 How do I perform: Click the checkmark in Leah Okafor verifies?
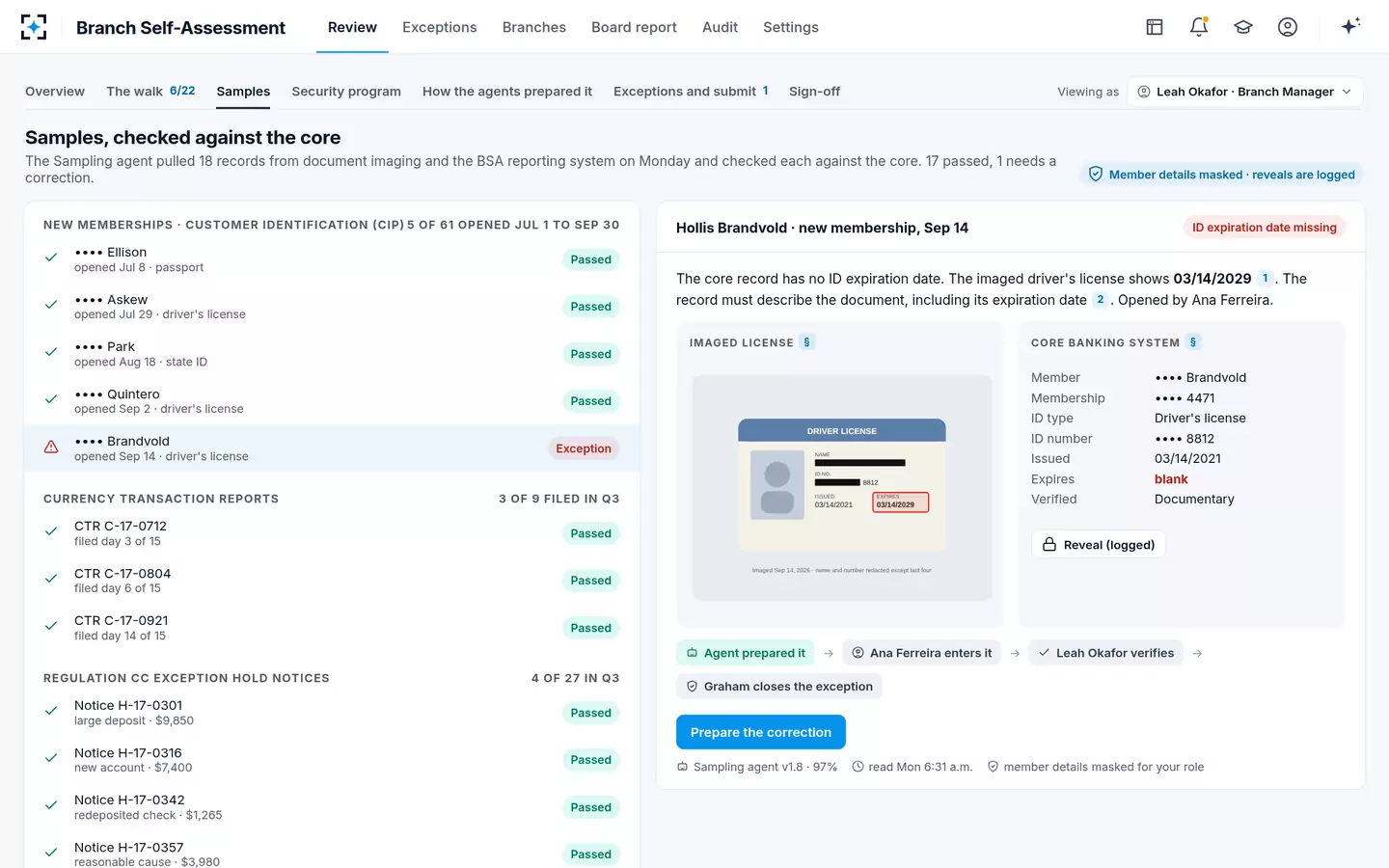[1044, 653]
